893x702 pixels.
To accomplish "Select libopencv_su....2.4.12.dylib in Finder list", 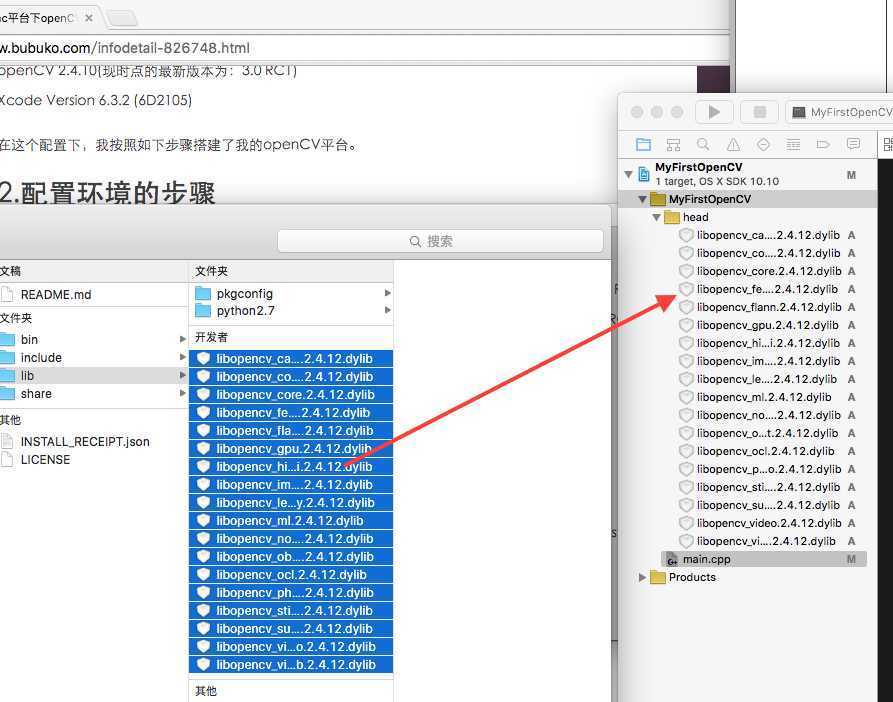I will coord(291,629).
